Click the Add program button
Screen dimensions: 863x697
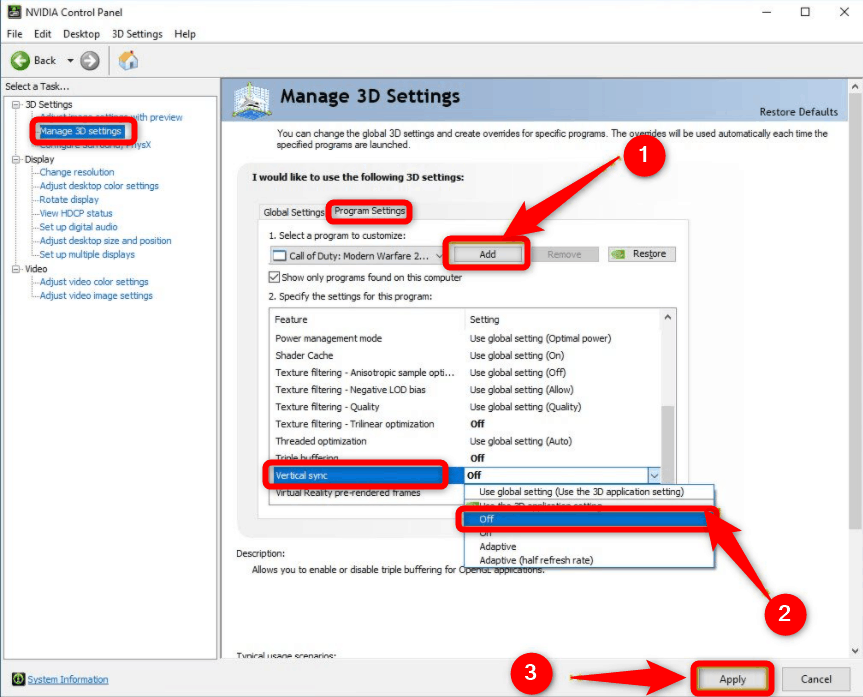(488, 254)
